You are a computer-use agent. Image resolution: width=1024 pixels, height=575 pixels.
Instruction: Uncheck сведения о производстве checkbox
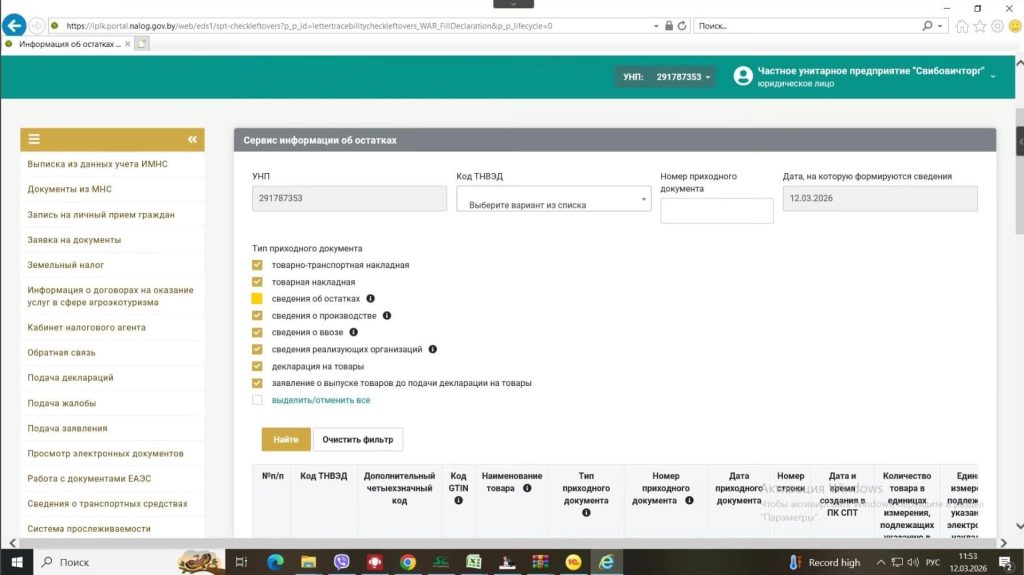257,316
